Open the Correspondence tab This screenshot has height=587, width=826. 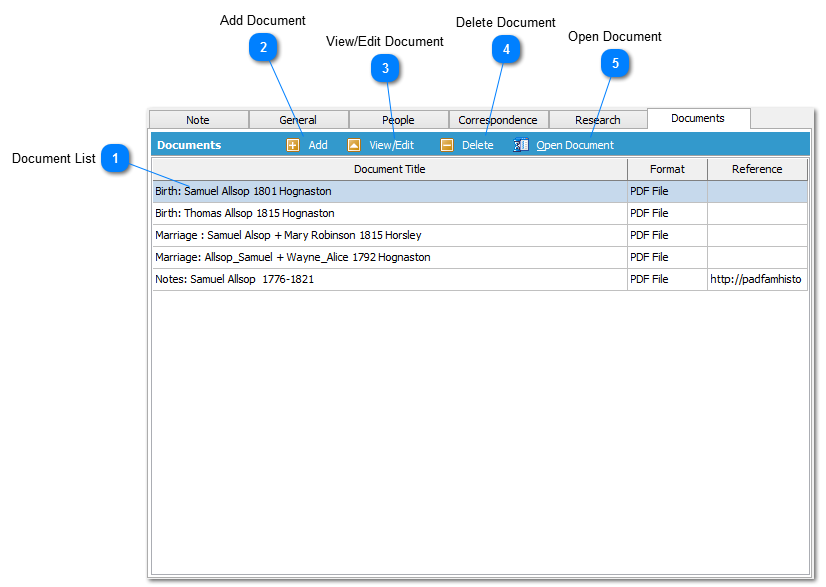[498, 119]
